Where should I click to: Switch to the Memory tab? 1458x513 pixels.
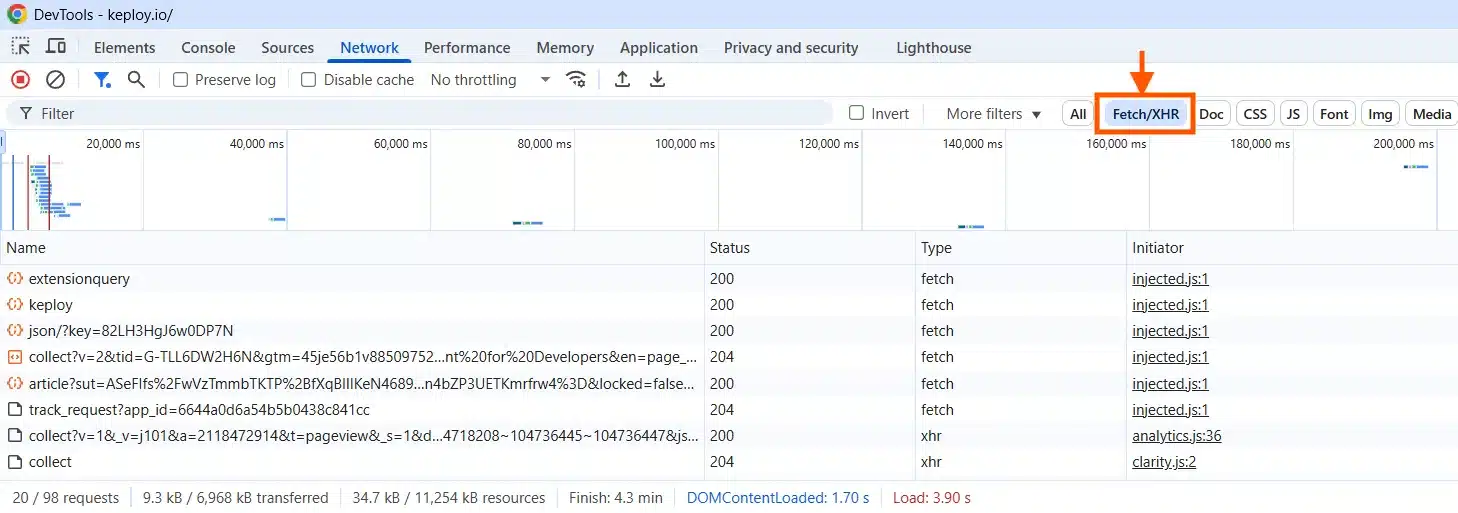pos(565,47)
